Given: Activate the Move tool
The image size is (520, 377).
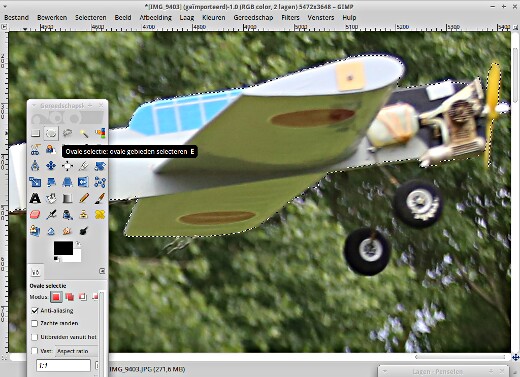Looking at the screenshot, I should pyautogui.click(x=51, y=166).
